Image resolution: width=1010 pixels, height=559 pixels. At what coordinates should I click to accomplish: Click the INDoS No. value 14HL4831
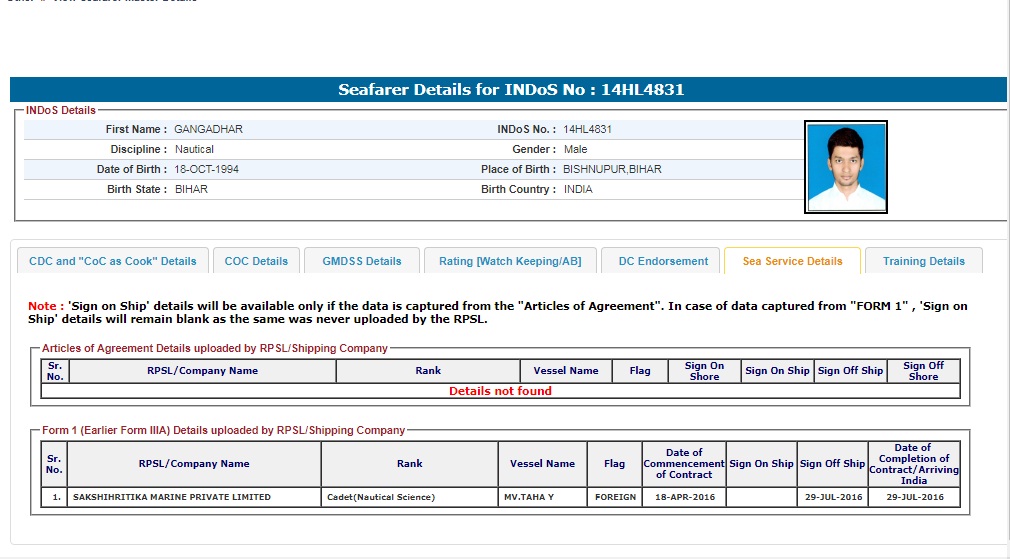[x=588, y=129]
